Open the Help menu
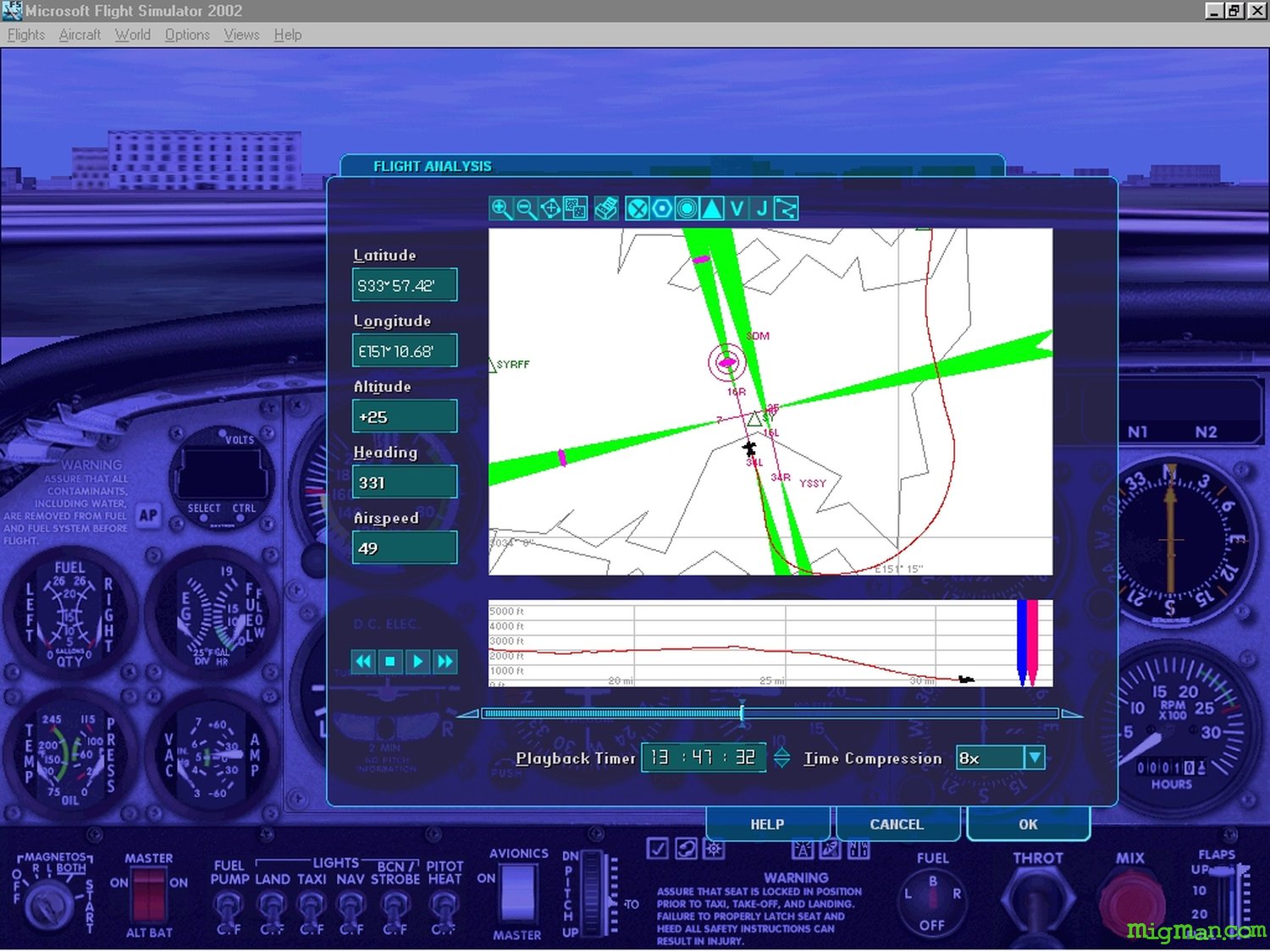 point(288,35)
